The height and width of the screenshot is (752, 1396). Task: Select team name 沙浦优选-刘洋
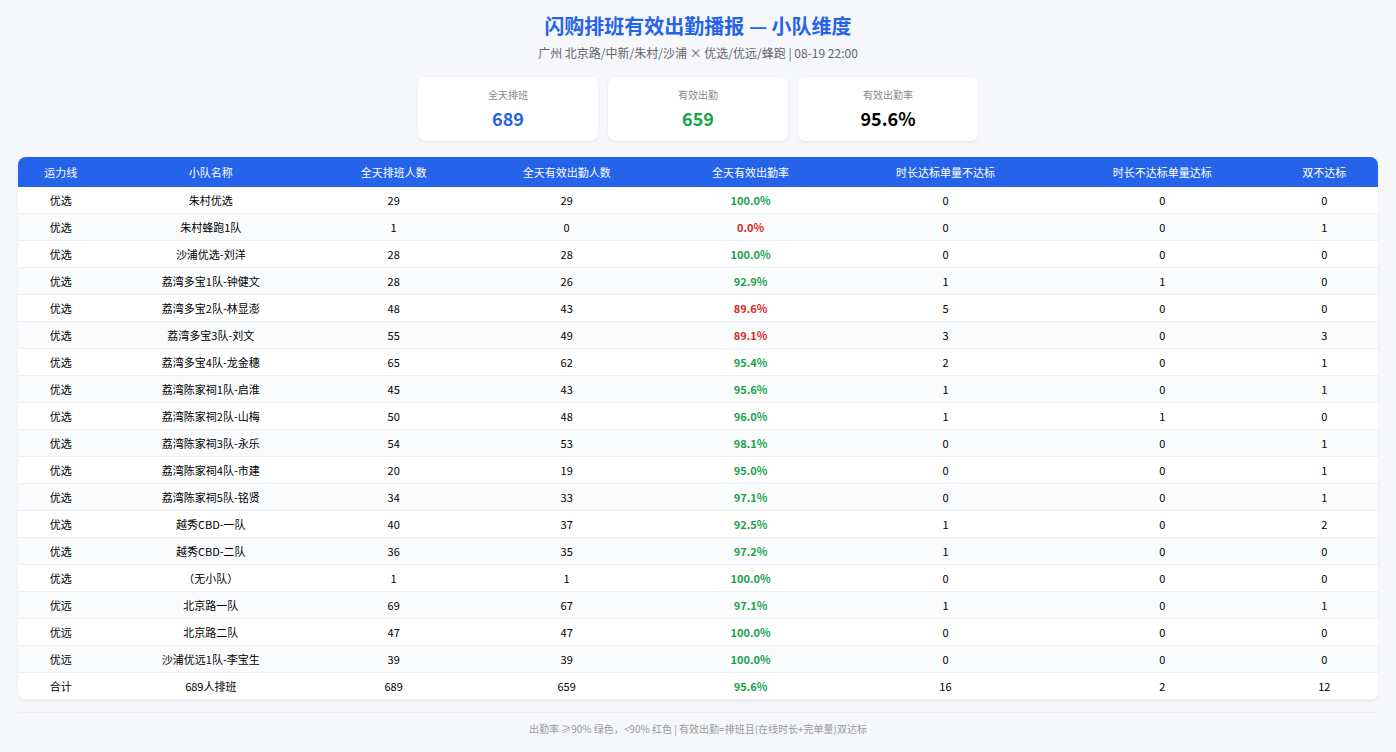pyautogui.click(x=211, y=255)
